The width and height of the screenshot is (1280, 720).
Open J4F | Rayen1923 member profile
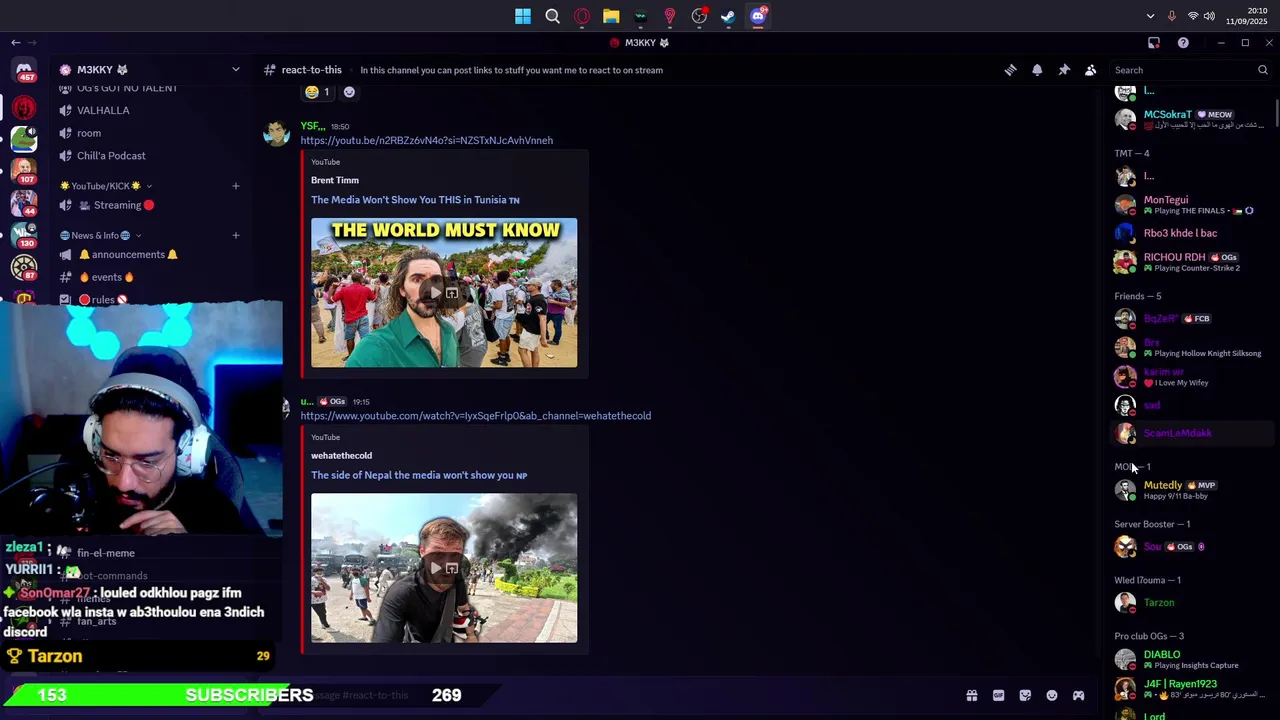click(x=1192, y=689)
